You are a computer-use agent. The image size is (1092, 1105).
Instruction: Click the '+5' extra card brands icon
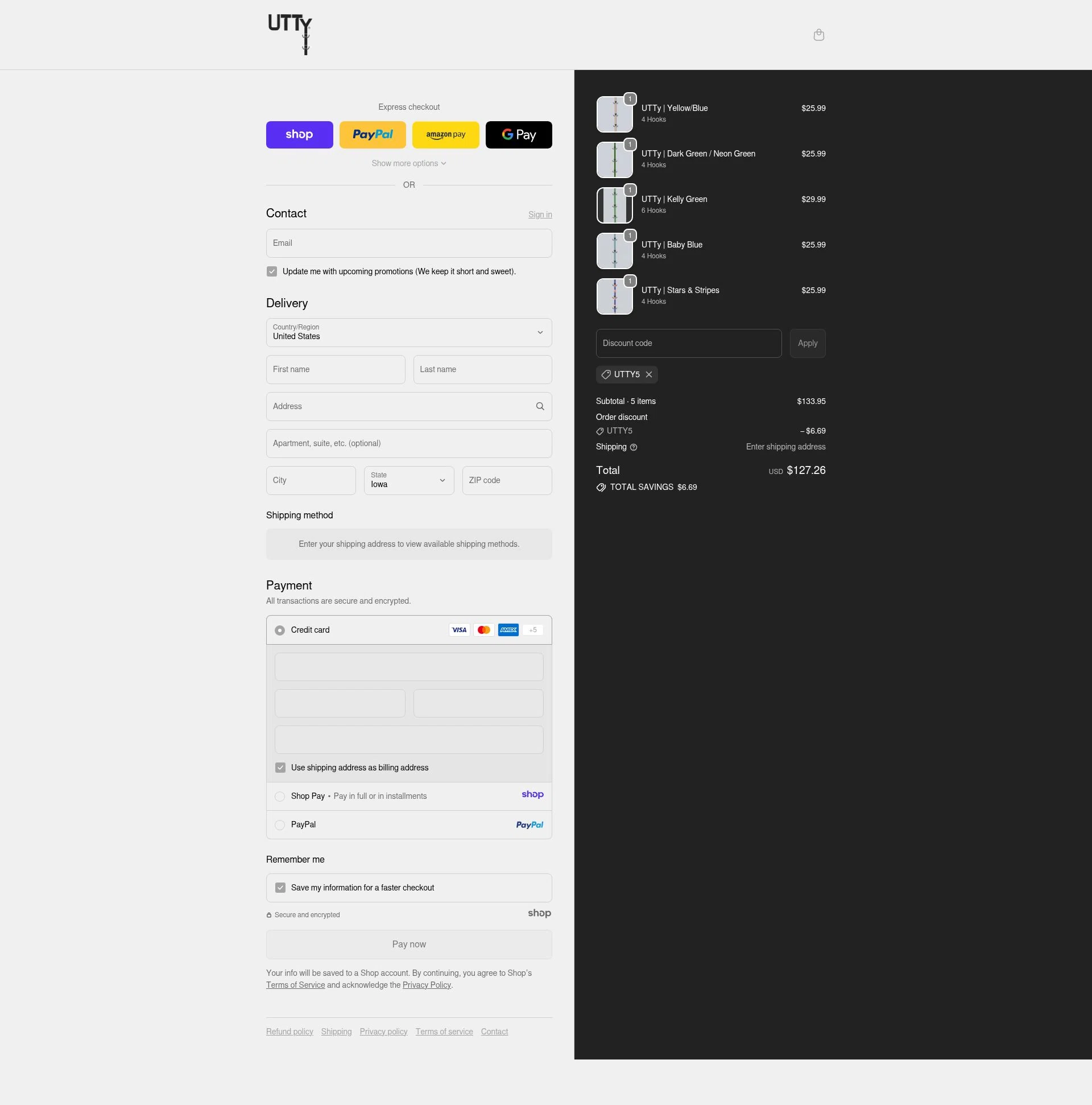point(532,630)
